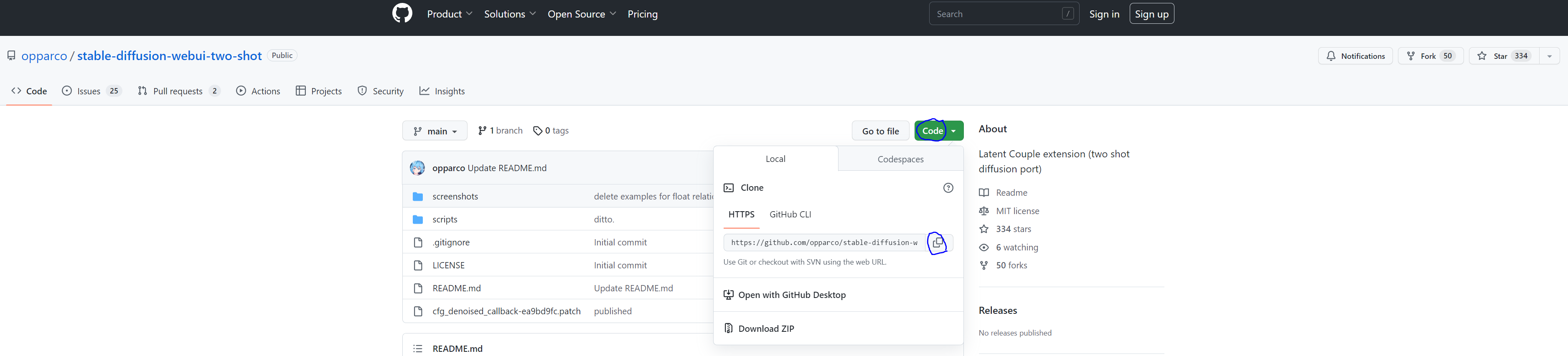Image resolution: width=1568 pixels, height=356 pixels.
Task: Click the Sign up button
Action: pyautogui.click(x=1151, y=14)
